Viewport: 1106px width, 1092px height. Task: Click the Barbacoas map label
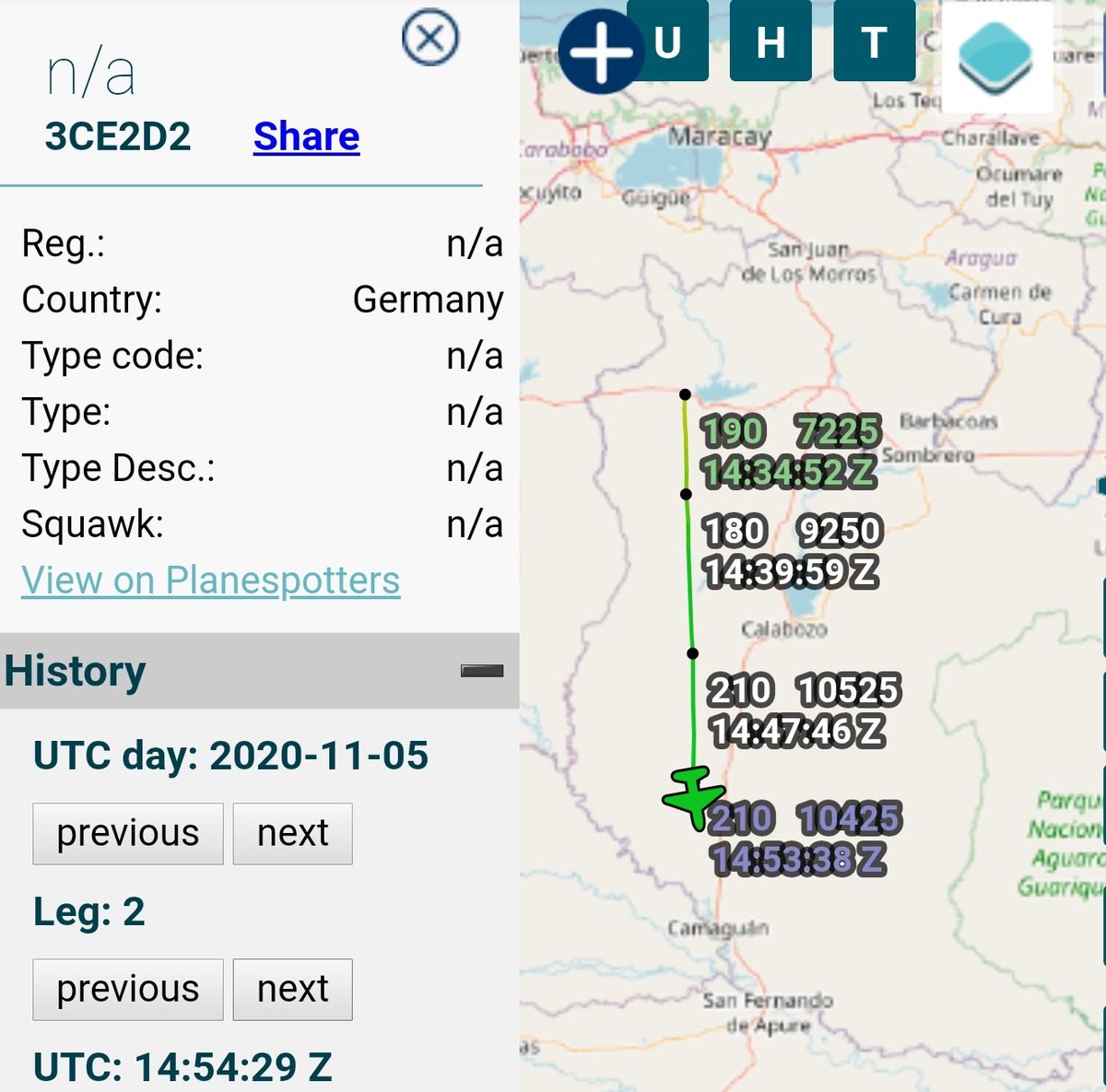click(948, 421)
